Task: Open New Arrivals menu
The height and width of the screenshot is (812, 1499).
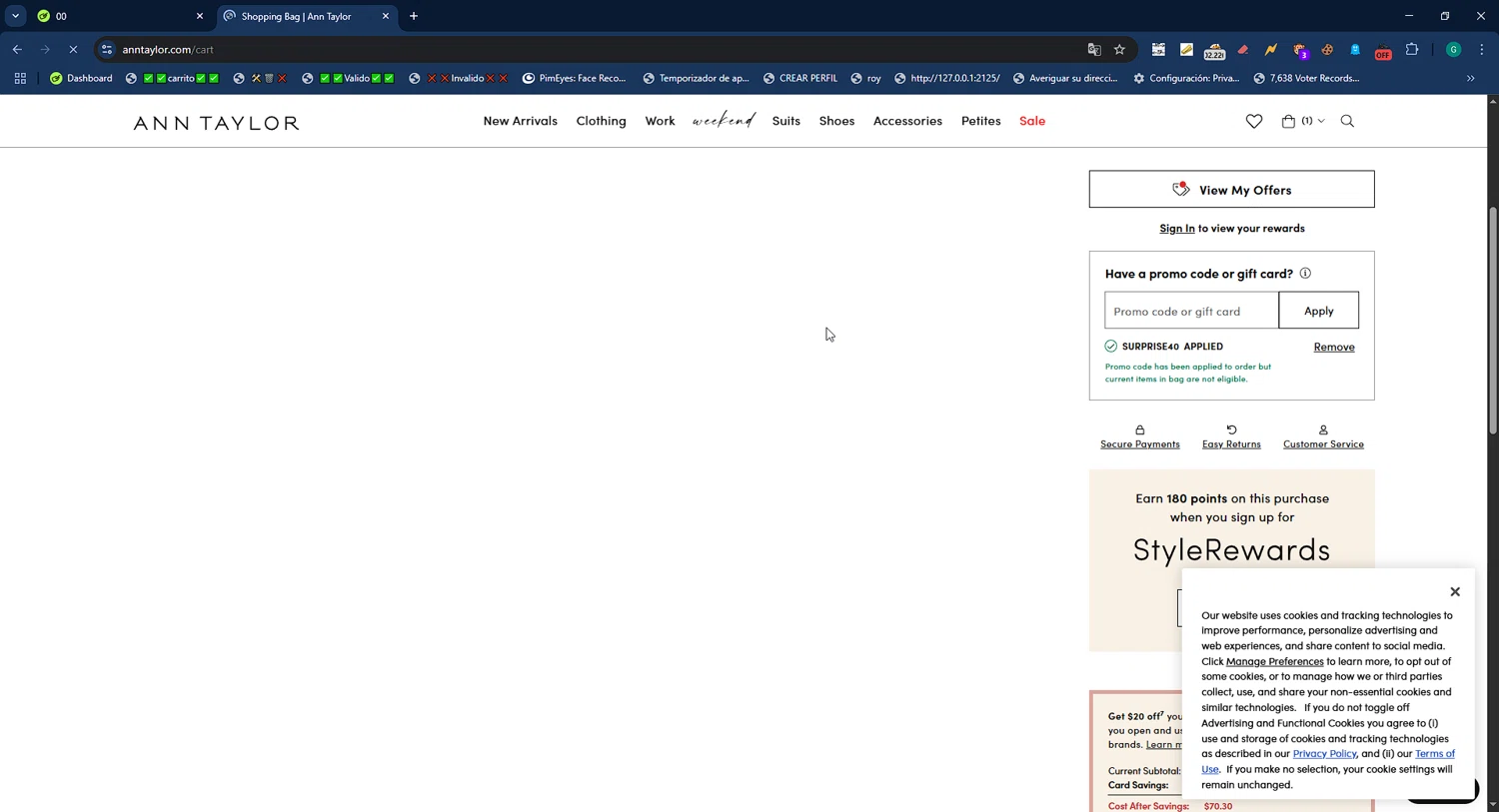Action: [x=520, y=121]
